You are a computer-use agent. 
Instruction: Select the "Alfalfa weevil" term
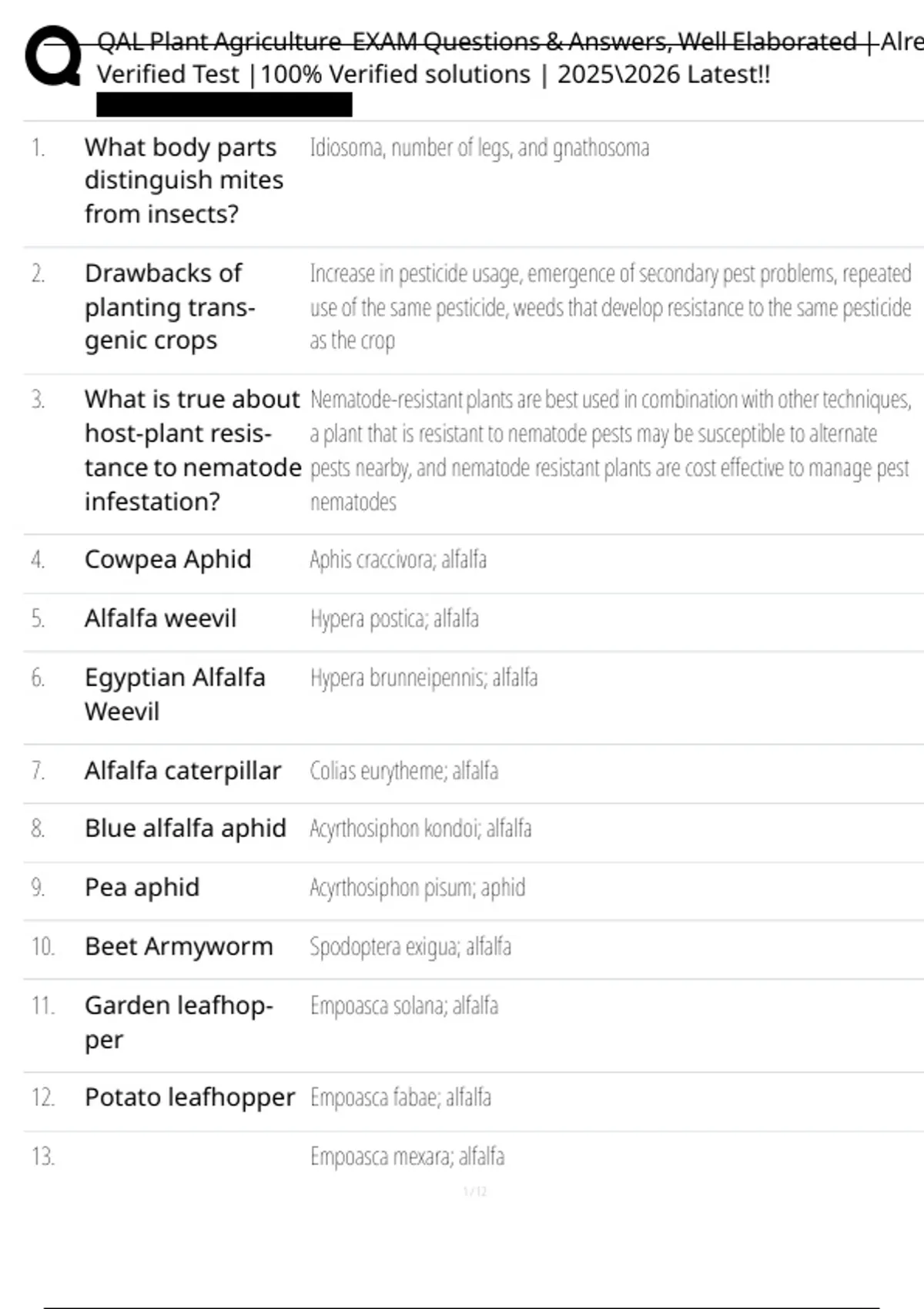pyautogui.click(x=160, y=618)
